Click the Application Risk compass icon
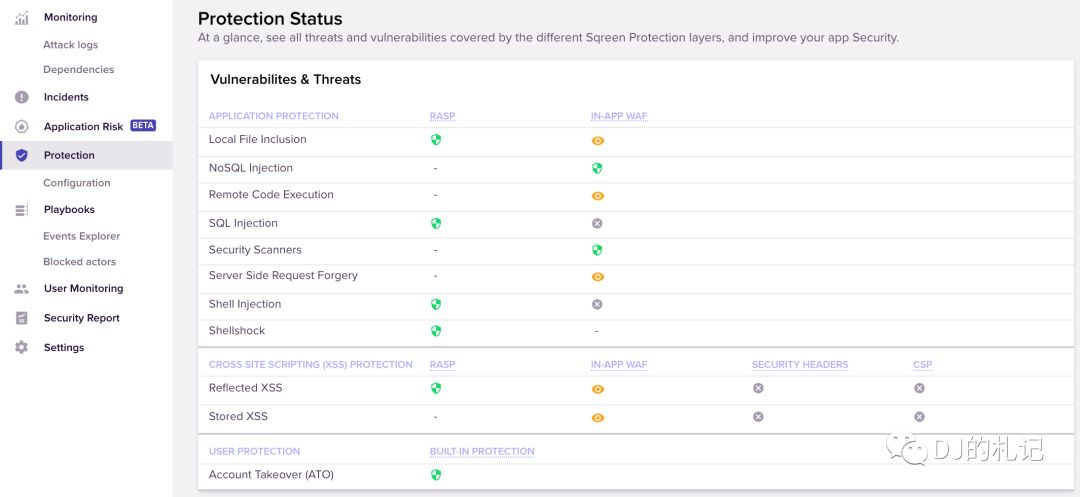 tap(21, 127)
